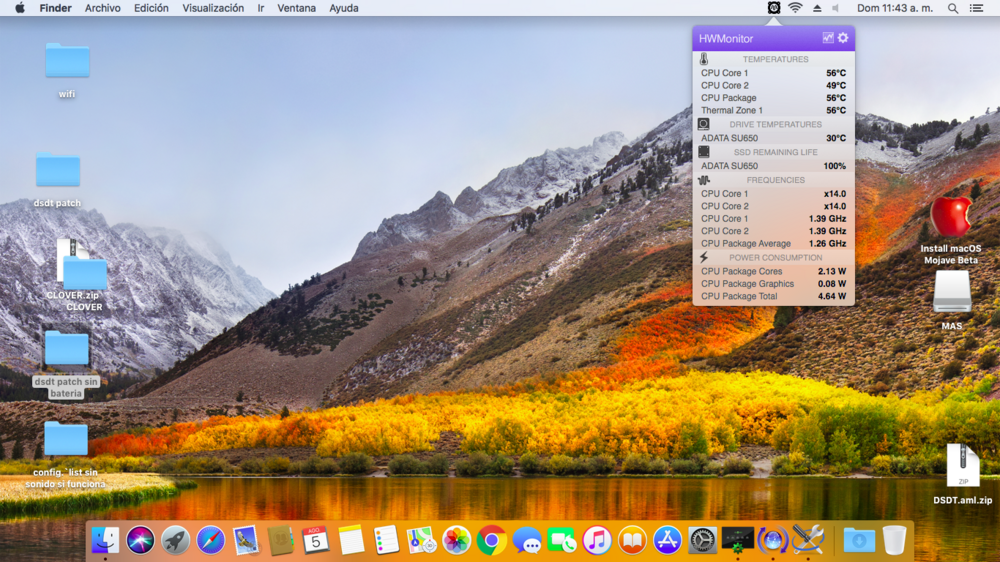The width and height of the screenshot is (1000, 562).
Task: Open Siri from the Dock
Action: pos(140,540)
